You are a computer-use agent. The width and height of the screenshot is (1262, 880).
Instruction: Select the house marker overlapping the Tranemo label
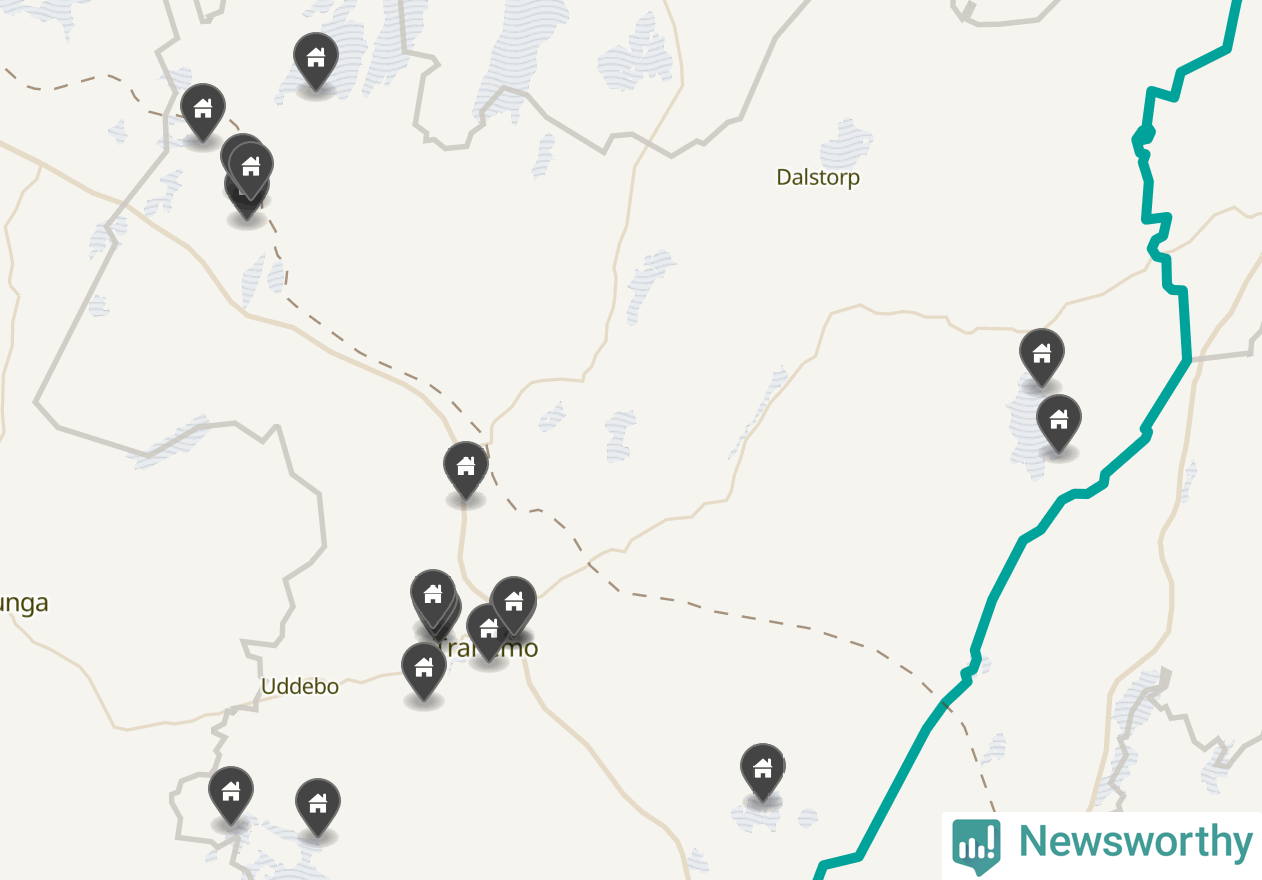tap(489, 633)
